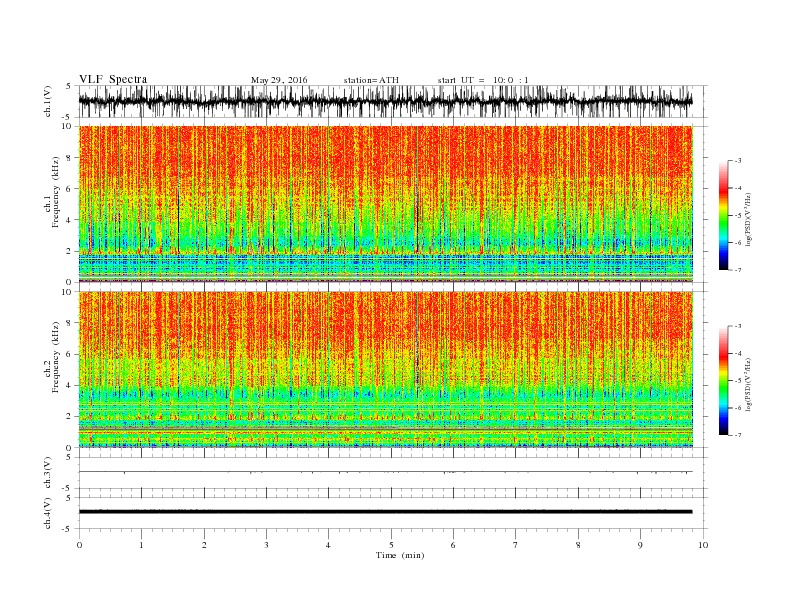Click the "10" tick on the time axis
The height and width of the screenshot is (612, 792).
point(703,545)
